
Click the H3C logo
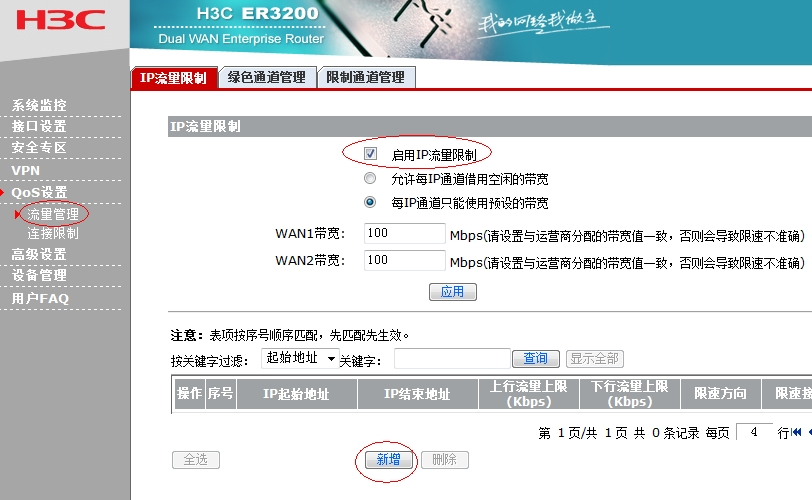(x=61, y=20)
